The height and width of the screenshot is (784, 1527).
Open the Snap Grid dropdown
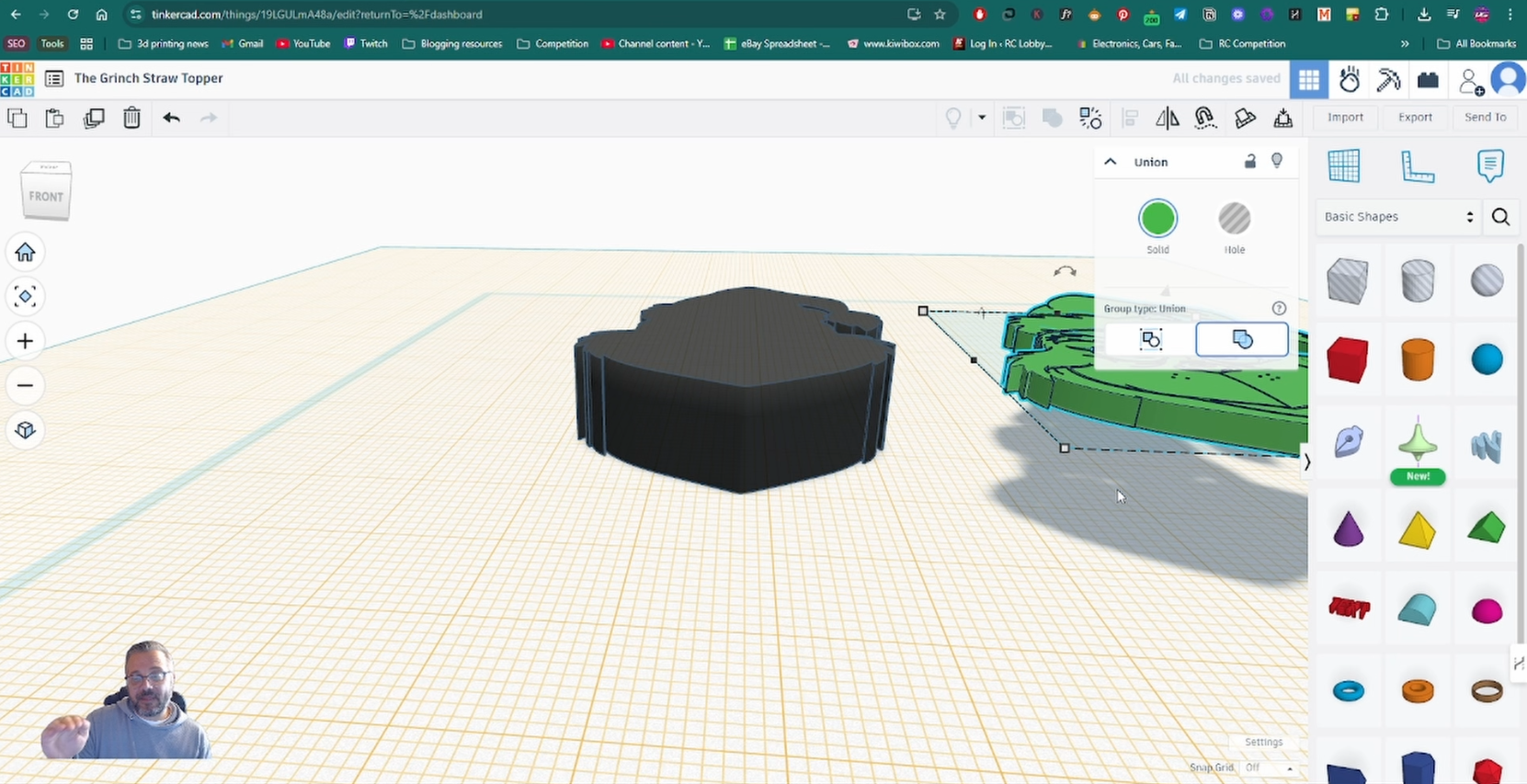coord(1269,767)
